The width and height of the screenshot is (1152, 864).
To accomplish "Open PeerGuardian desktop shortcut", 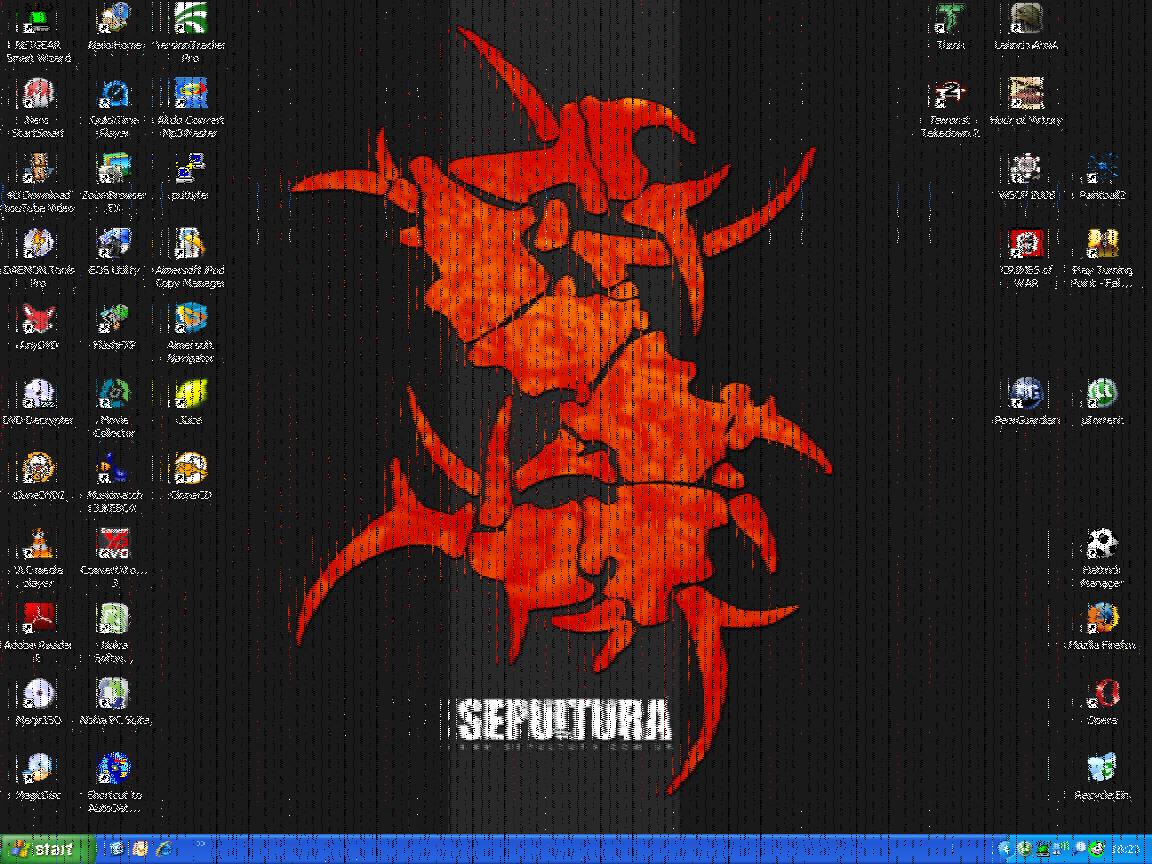I will click(x=1026, y=403).
